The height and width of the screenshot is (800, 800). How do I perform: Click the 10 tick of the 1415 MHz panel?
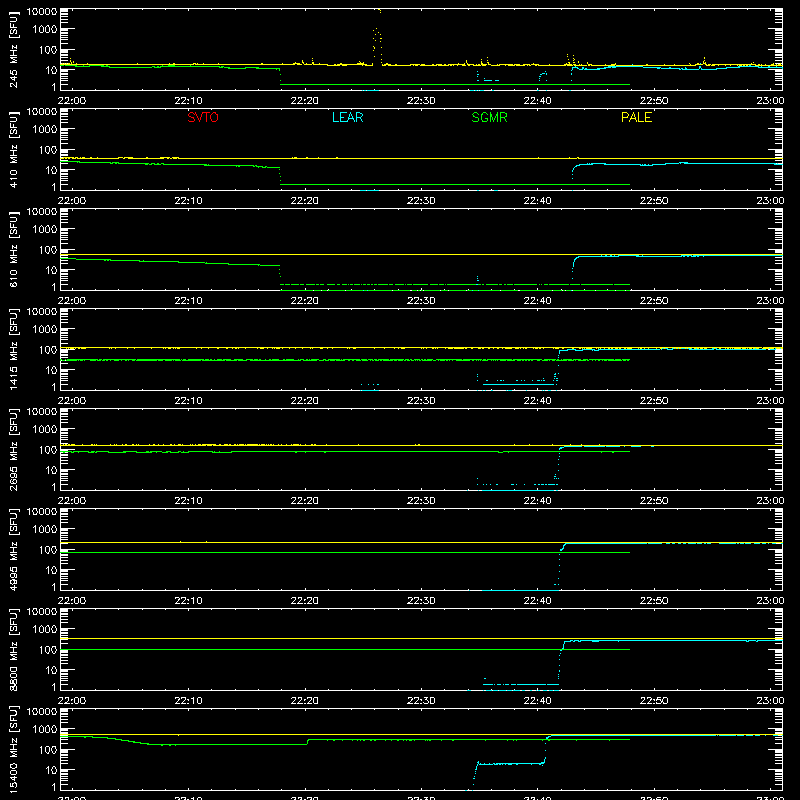[51, 370]
